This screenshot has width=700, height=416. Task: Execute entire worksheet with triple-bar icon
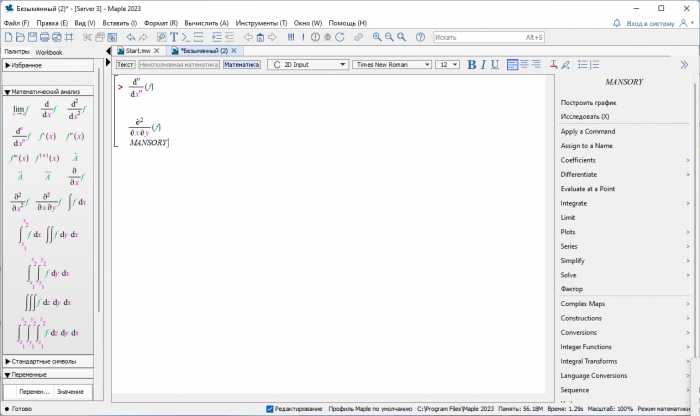(x=291, y=37)
